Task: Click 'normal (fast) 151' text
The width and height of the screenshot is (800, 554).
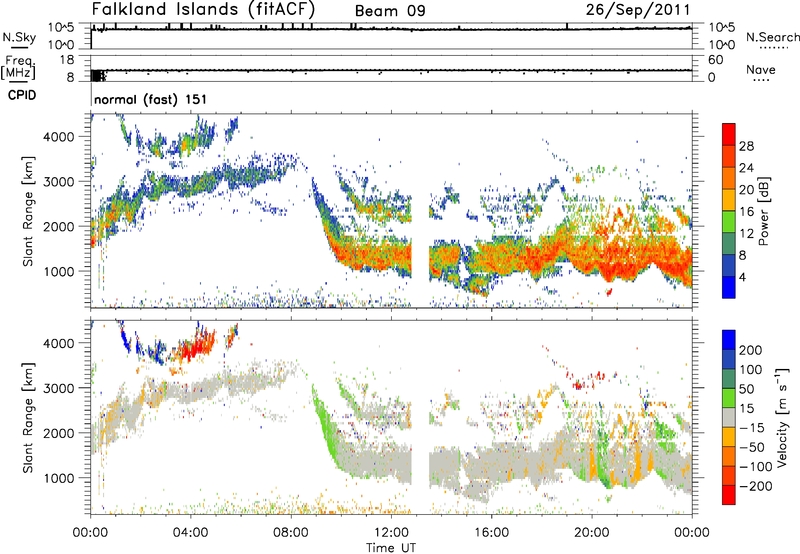Action: pyautogui.click(x=151, y=99)
